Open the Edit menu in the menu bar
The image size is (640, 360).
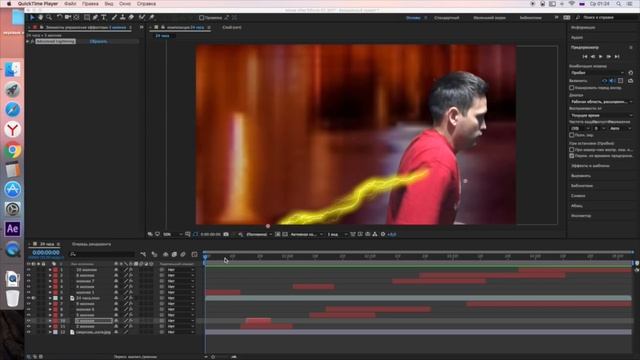(90, 4)
